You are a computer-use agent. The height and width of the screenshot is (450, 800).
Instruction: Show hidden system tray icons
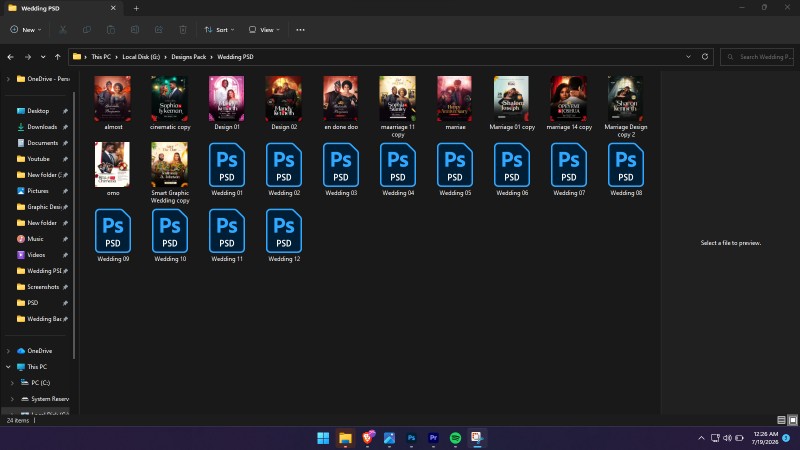(x=701, y=438)
